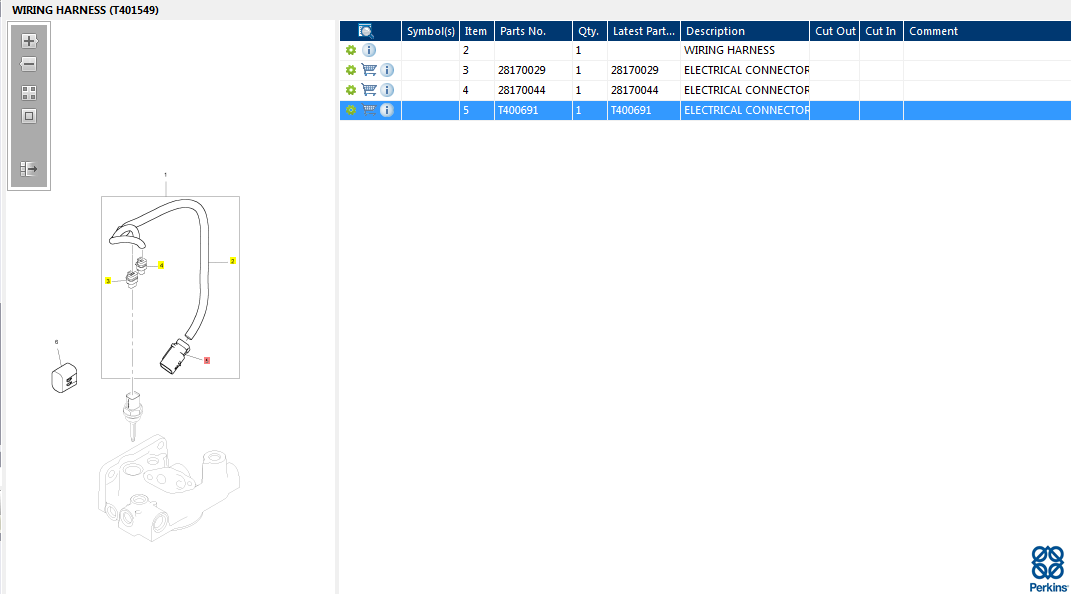Click the search magnifier icon in table header

(365, 31)
